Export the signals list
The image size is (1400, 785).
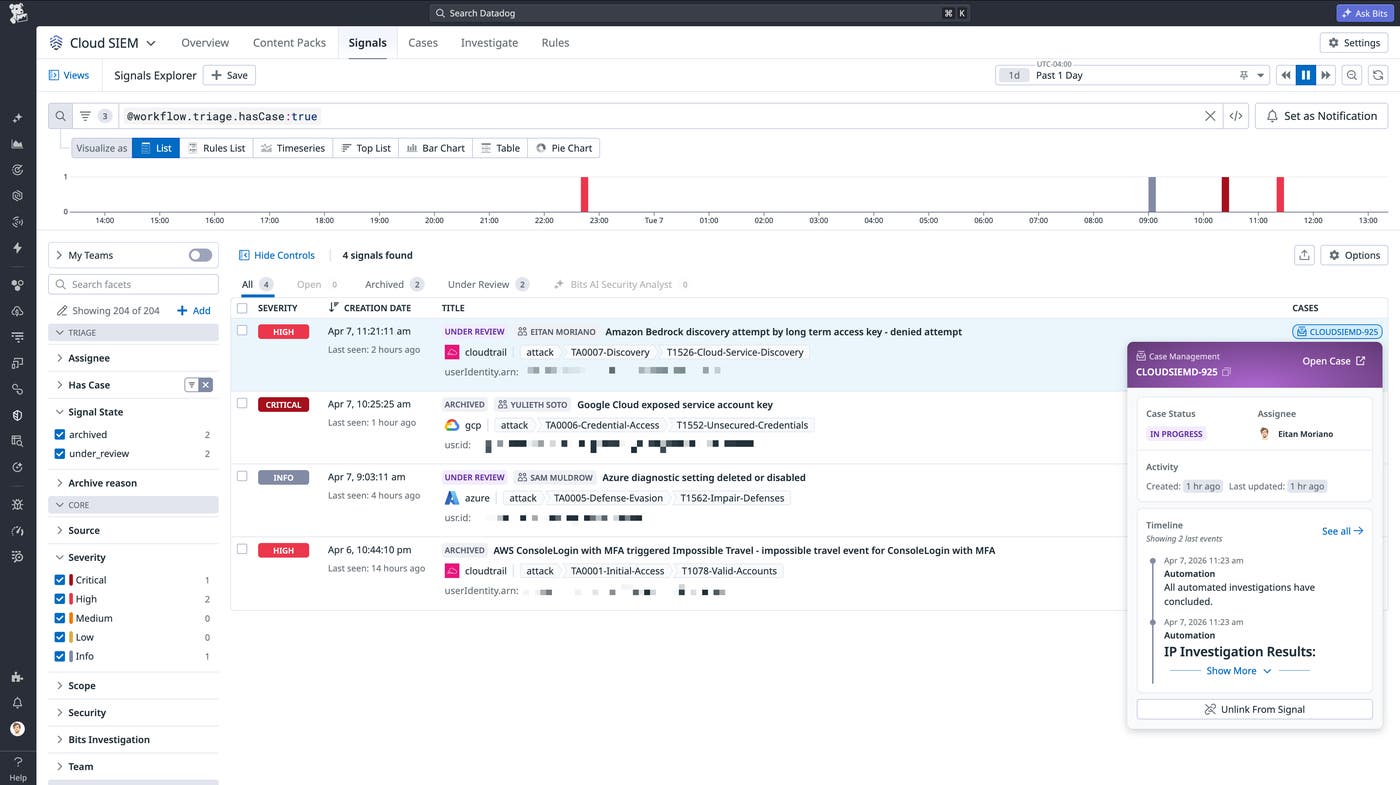pos(1304,255)
